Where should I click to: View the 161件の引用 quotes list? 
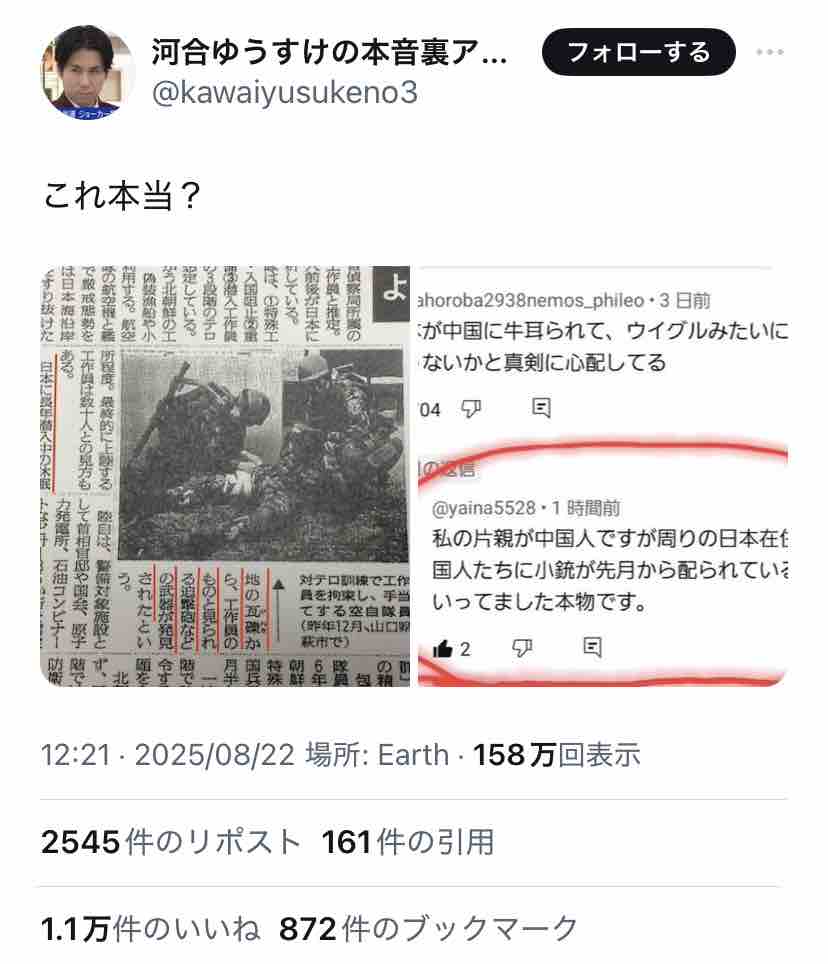[x=408, y=842]
